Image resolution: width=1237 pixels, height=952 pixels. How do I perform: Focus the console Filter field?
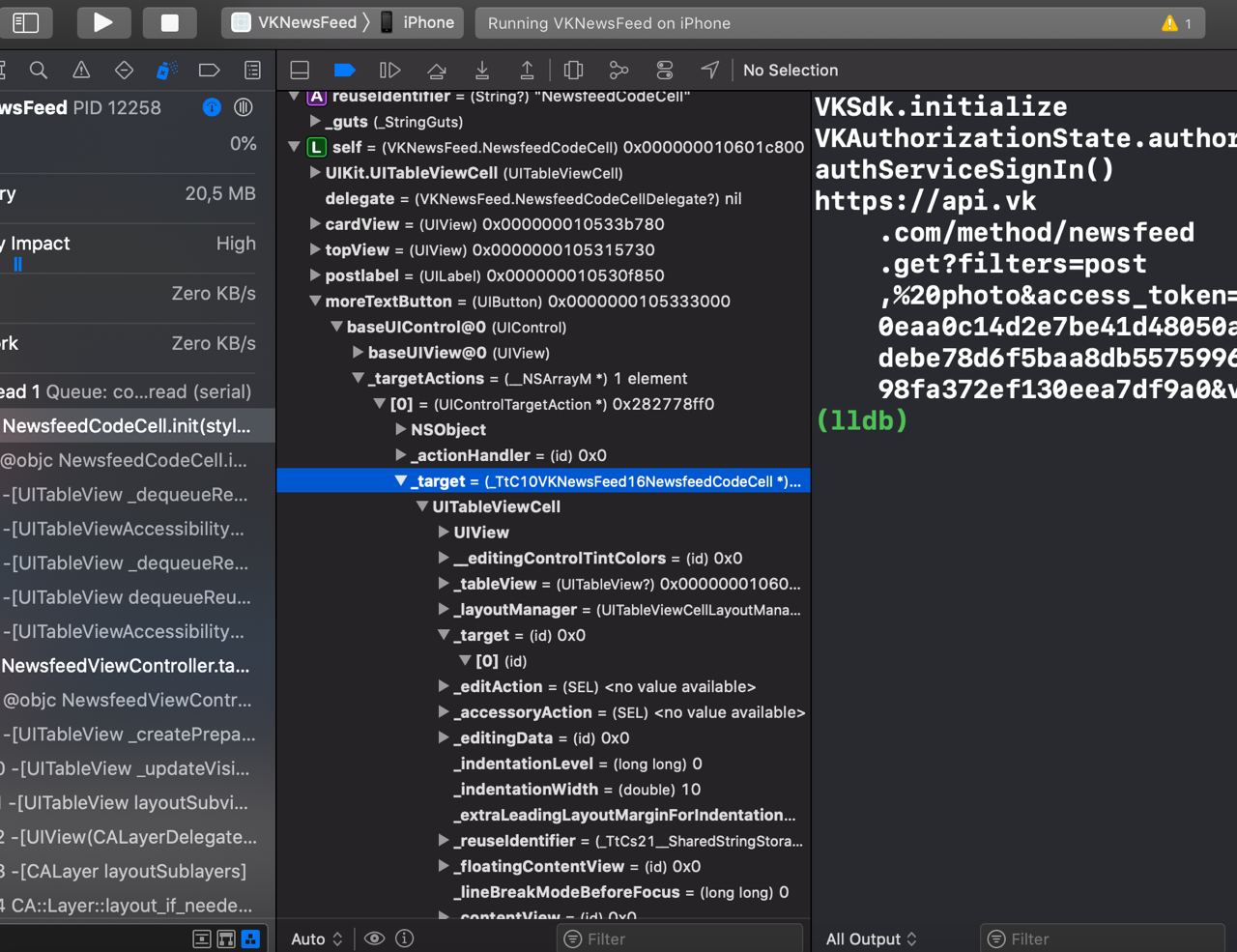coord(1102,938)
